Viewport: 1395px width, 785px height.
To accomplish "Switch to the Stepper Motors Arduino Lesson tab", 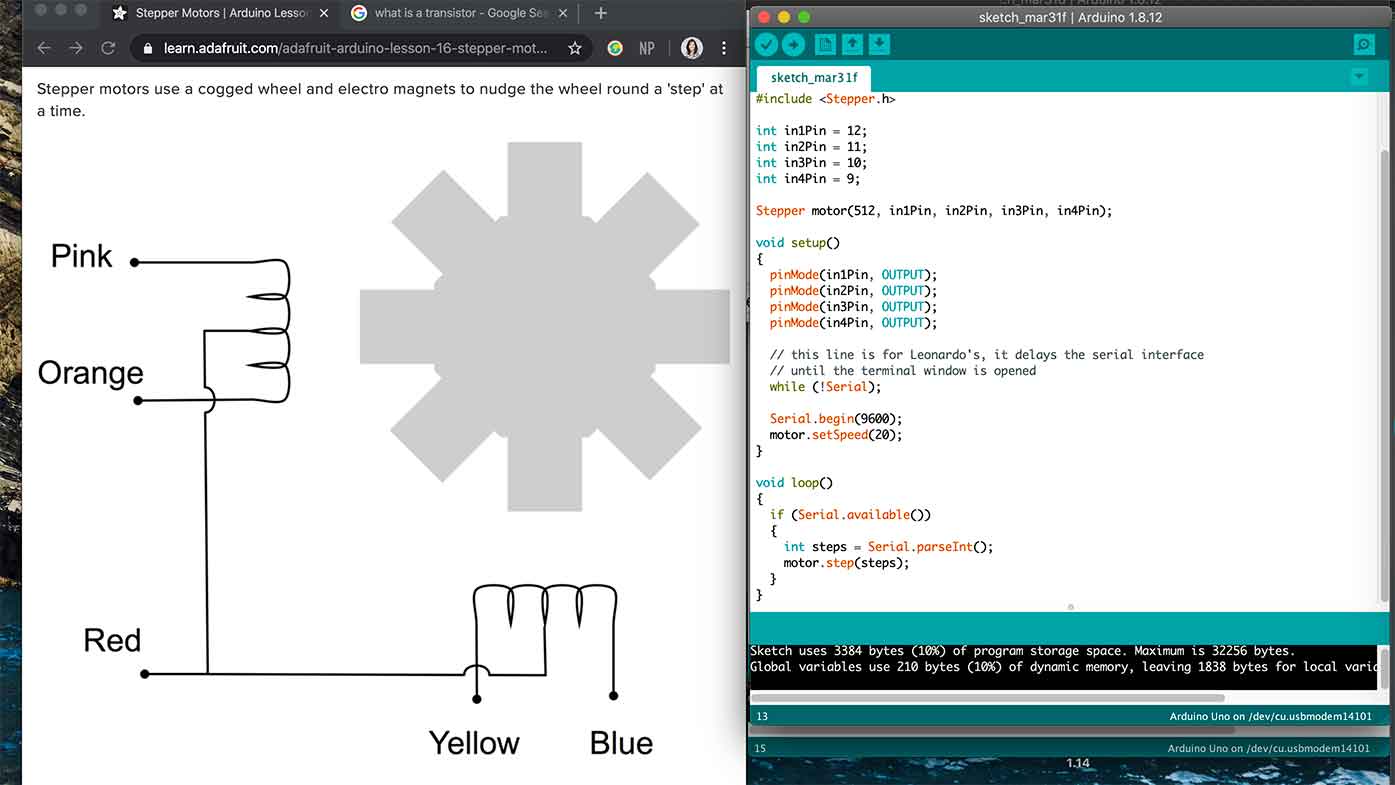I will pyautogui.click(x=219, y=13).
